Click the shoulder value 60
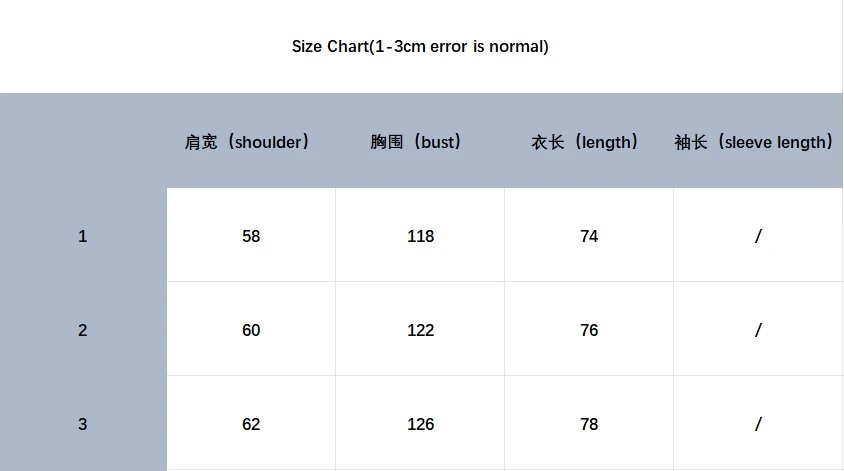This screenshot has width=844, height=471. click(251, 330)
